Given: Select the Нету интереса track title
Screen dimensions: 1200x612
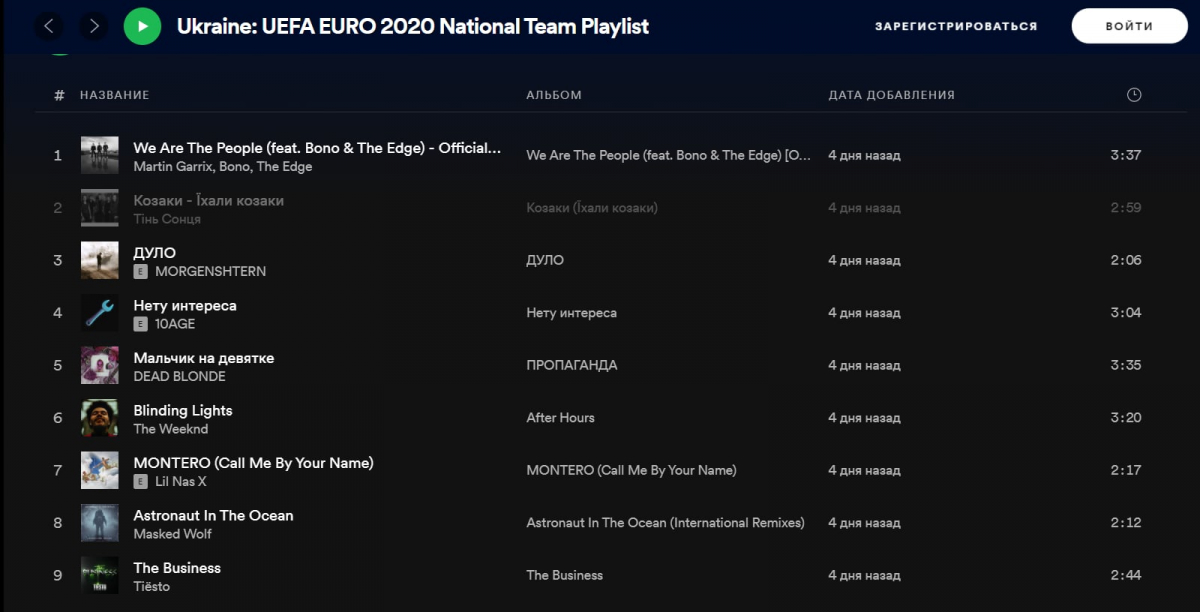Looking at the screenshot, I should click(x=185, y=305).
